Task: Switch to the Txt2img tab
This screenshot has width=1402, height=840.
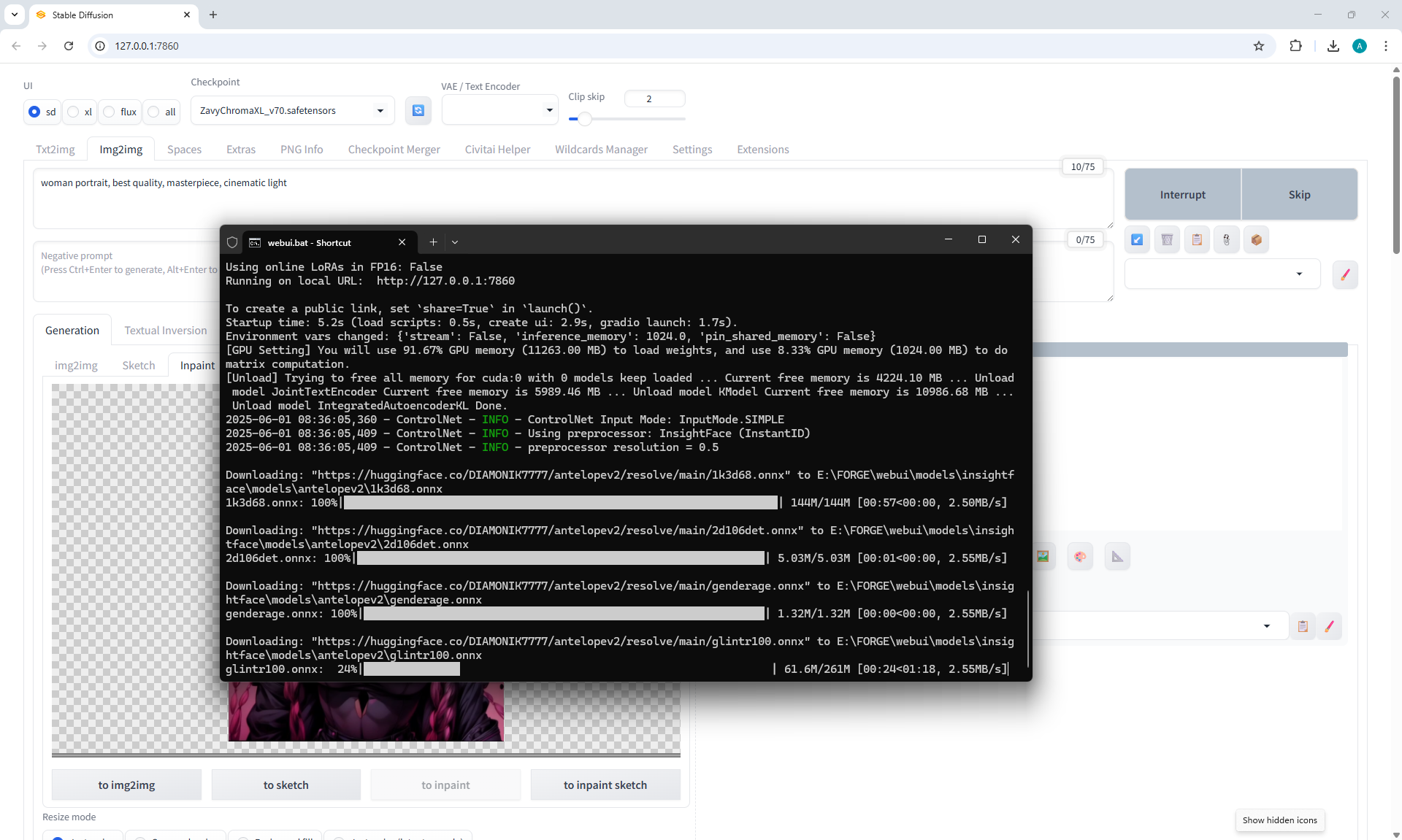Action: 55,149
